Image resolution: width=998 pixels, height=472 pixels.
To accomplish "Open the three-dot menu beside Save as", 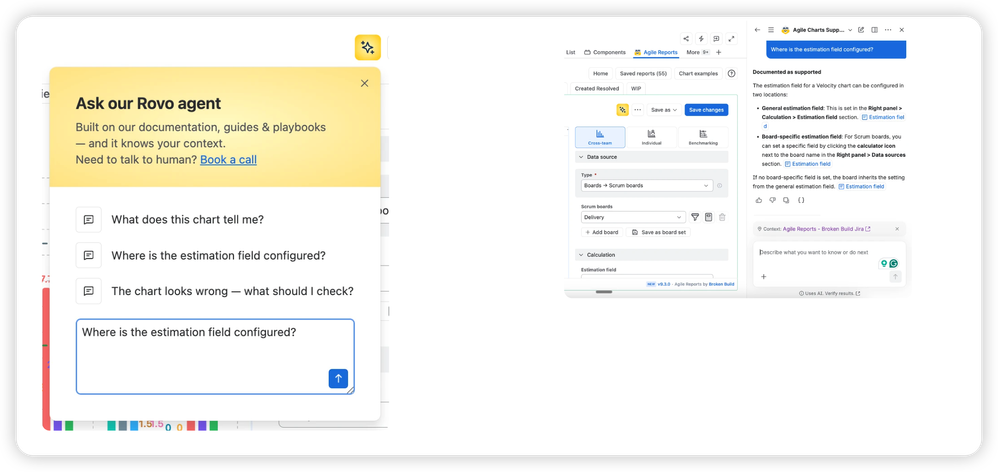I will tap(638, 110).
